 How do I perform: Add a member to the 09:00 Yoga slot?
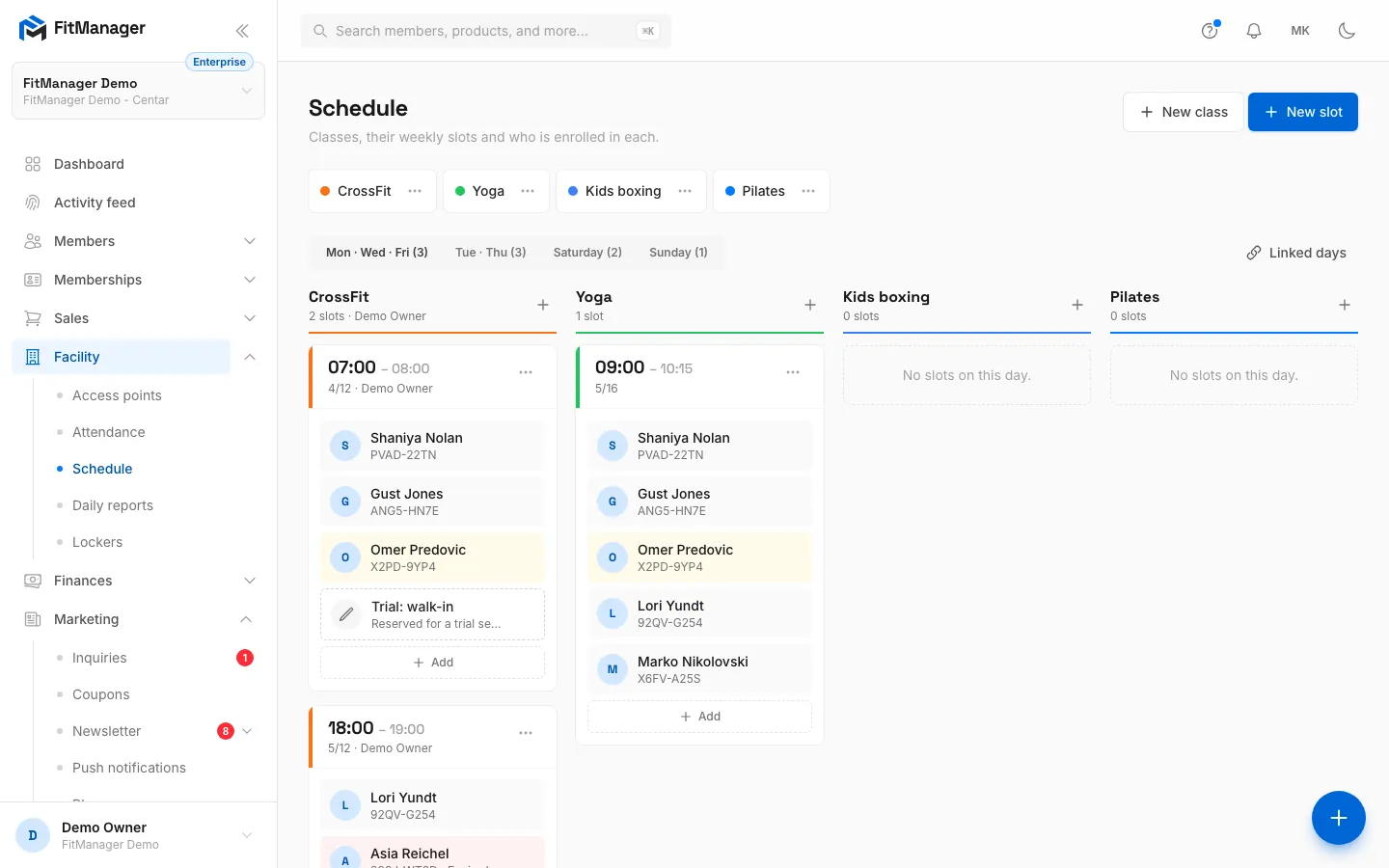pos(699,717)
